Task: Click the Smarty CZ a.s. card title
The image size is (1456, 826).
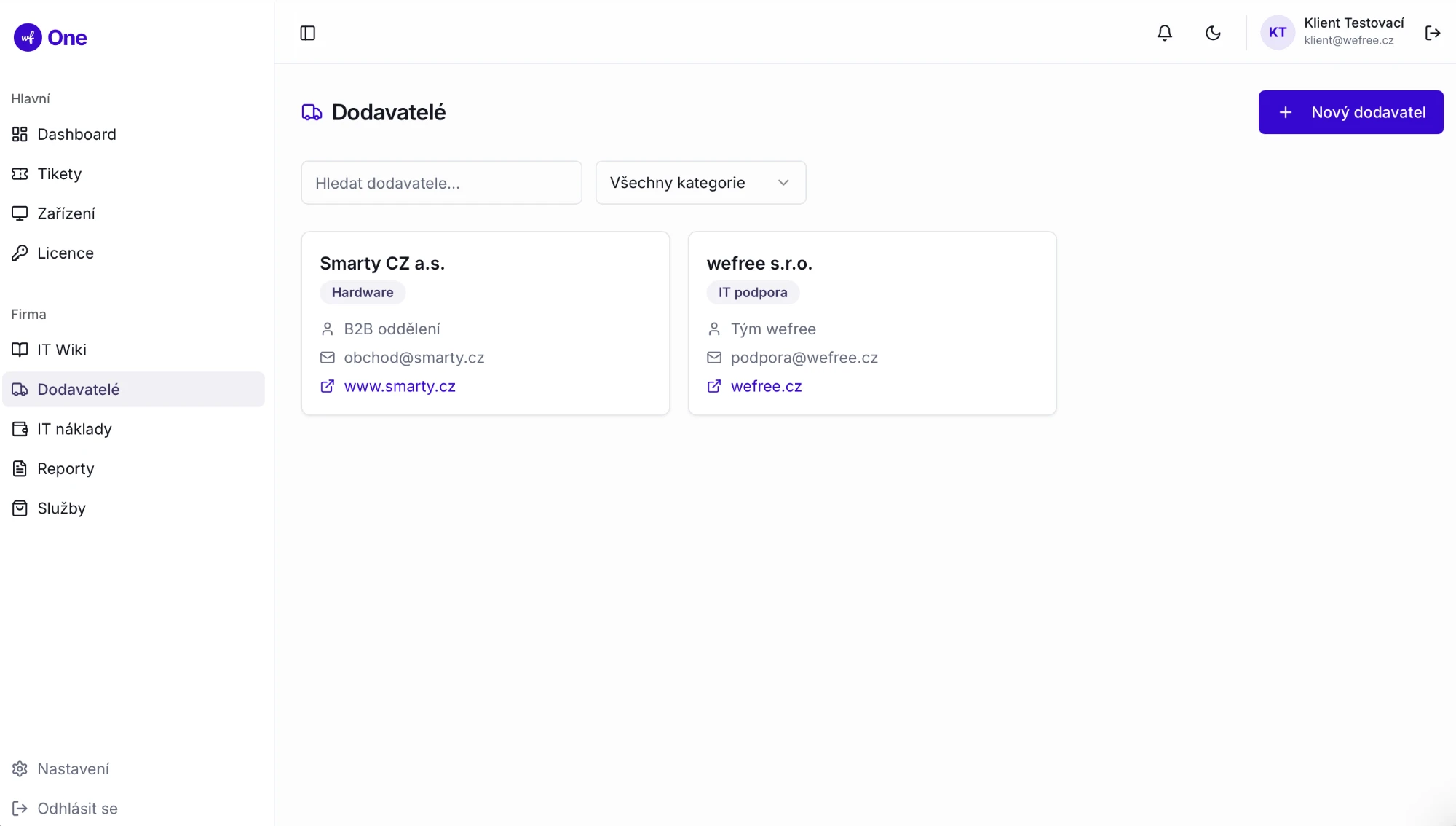Action: [382, 263]
